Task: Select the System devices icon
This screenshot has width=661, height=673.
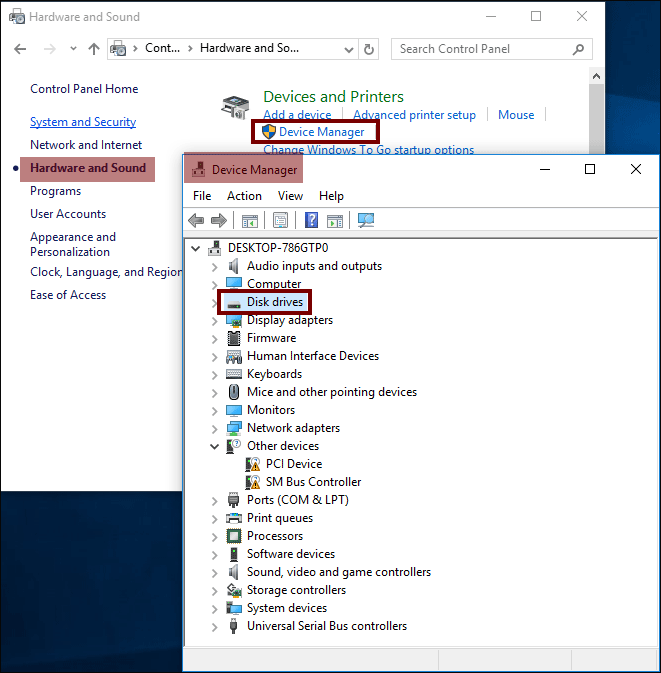Action: click(234, 608)
